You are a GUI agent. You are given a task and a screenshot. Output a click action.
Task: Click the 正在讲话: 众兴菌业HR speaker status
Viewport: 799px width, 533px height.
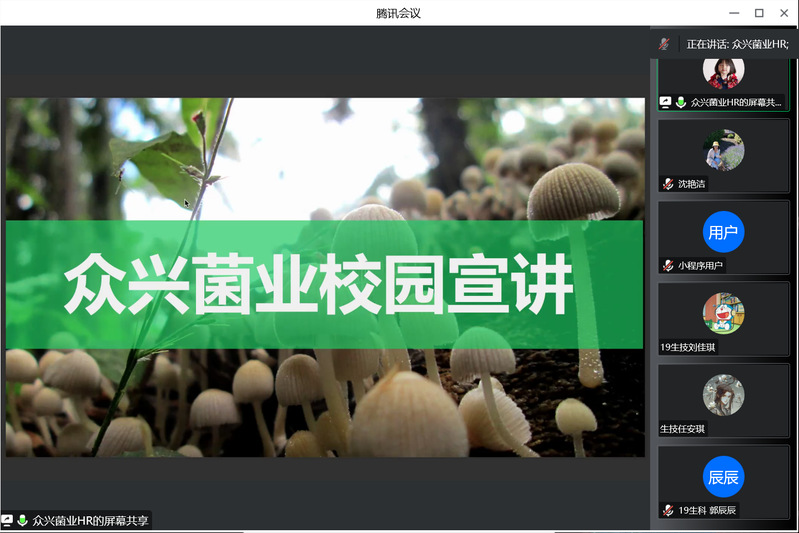tap(737, 44)
